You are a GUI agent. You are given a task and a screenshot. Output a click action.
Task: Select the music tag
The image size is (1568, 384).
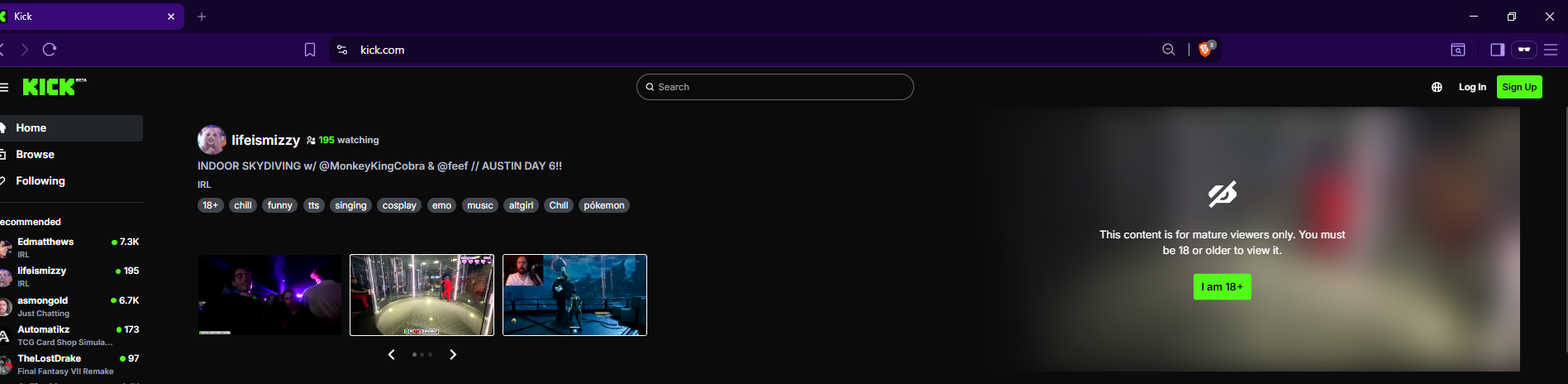[x=480, y=205]
